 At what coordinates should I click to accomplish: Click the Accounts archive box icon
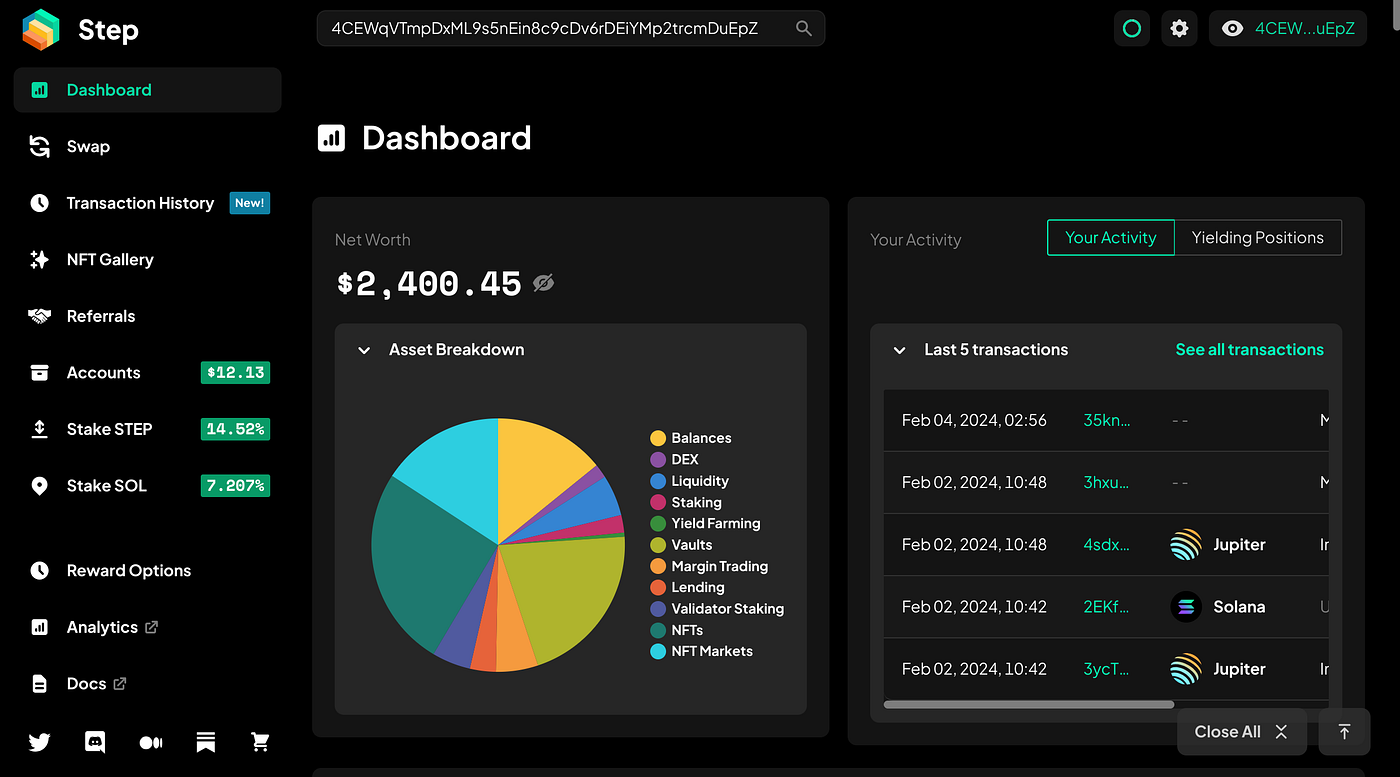point(39,373)
